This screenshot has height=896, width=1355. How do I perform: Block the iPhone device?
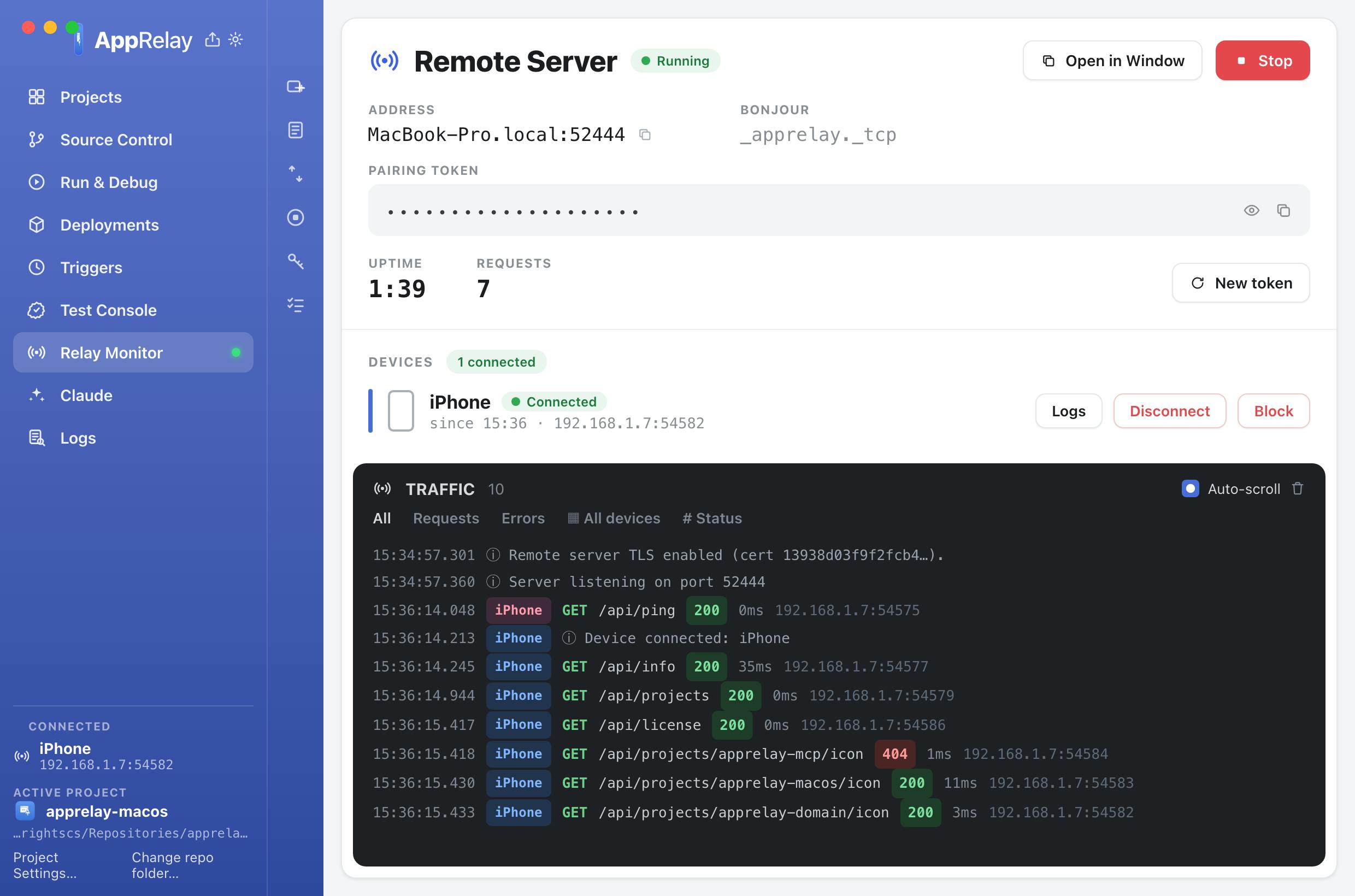click(x=1273, y=411)
